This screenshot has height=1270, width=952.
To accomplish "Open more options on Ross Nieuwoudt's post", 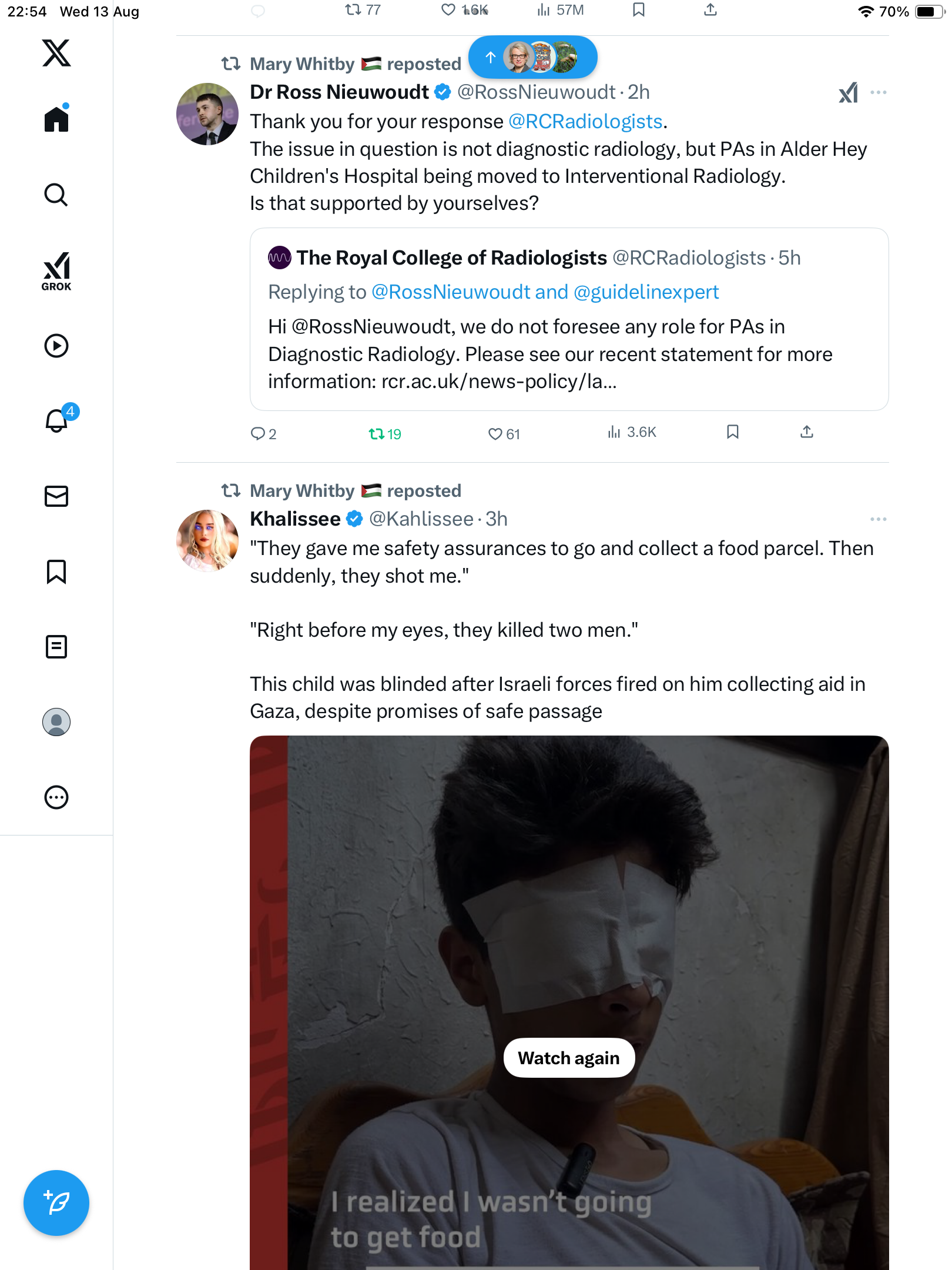I will [x=878, y=92].
